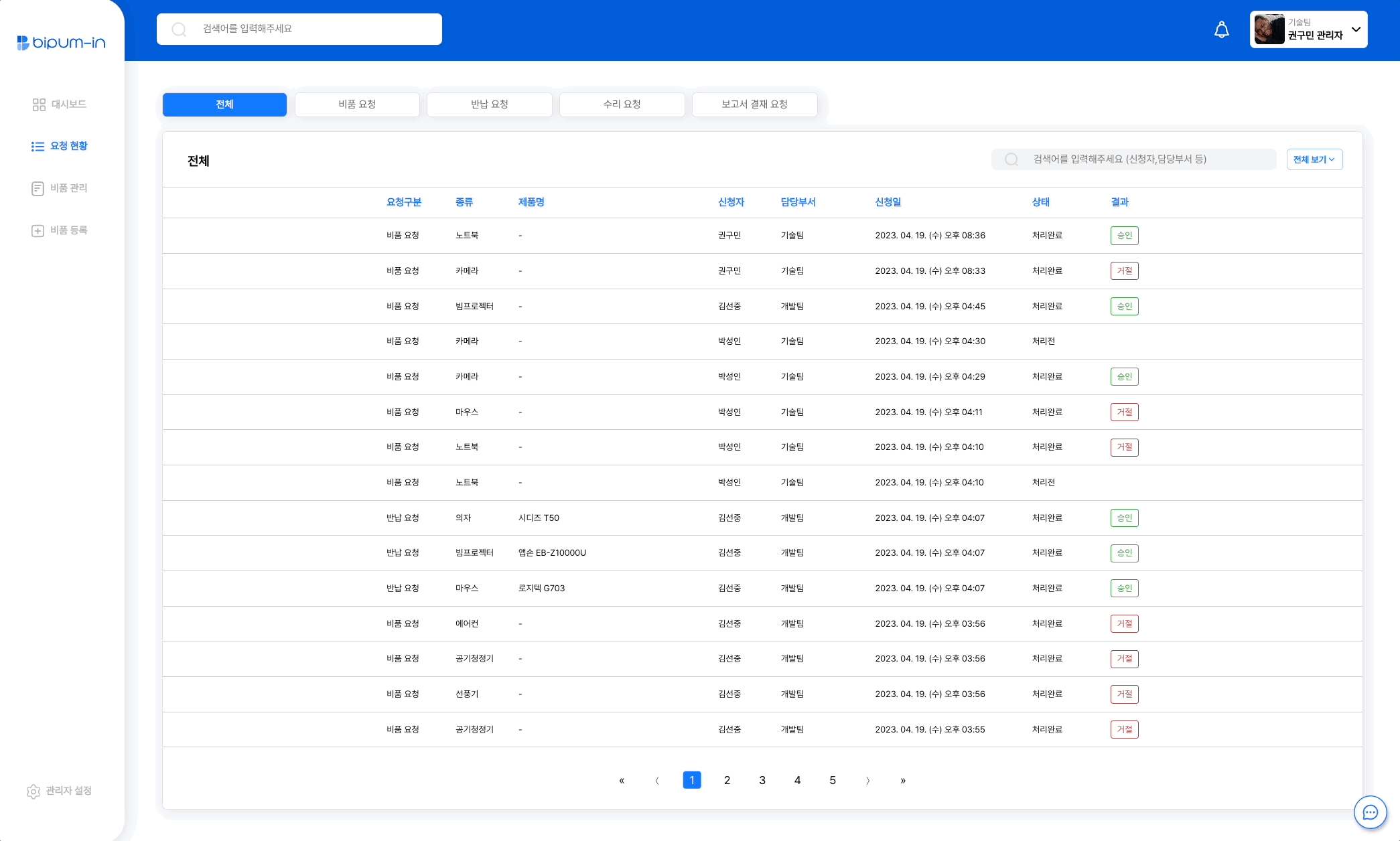Go to the previous page arrow

(x=657, y=781)
